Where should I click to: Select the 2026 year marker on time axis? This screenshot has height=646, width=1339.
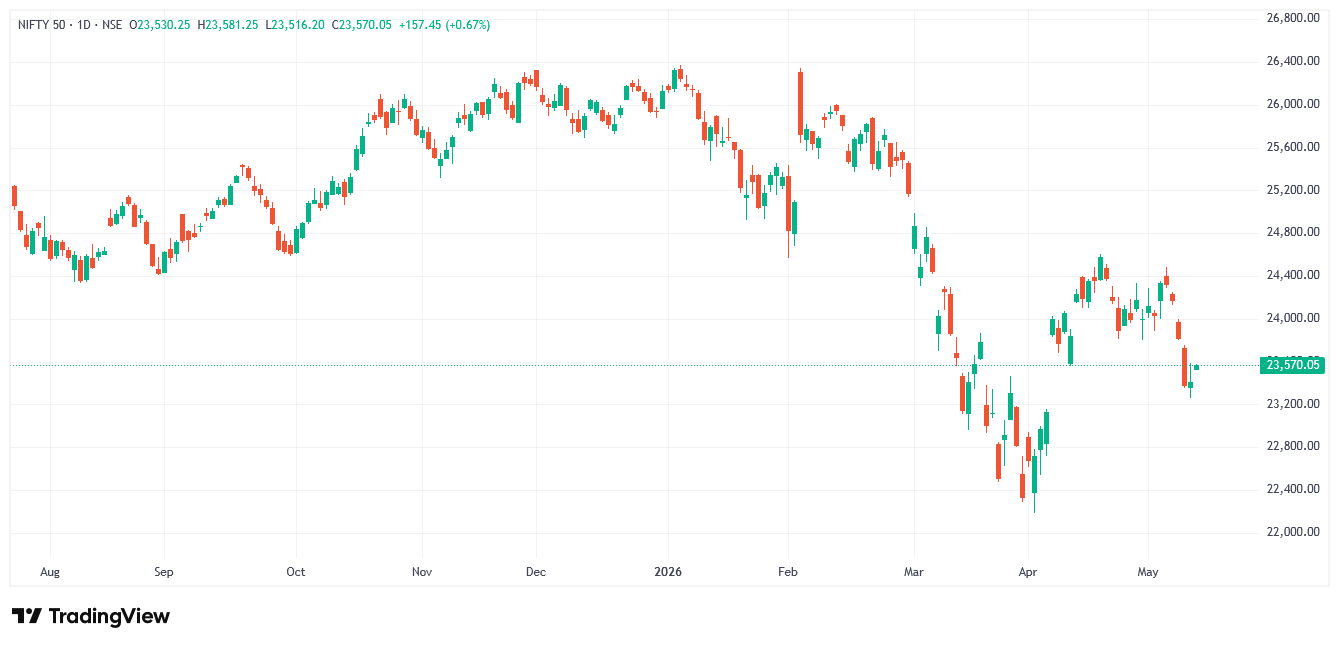point(667,572)
